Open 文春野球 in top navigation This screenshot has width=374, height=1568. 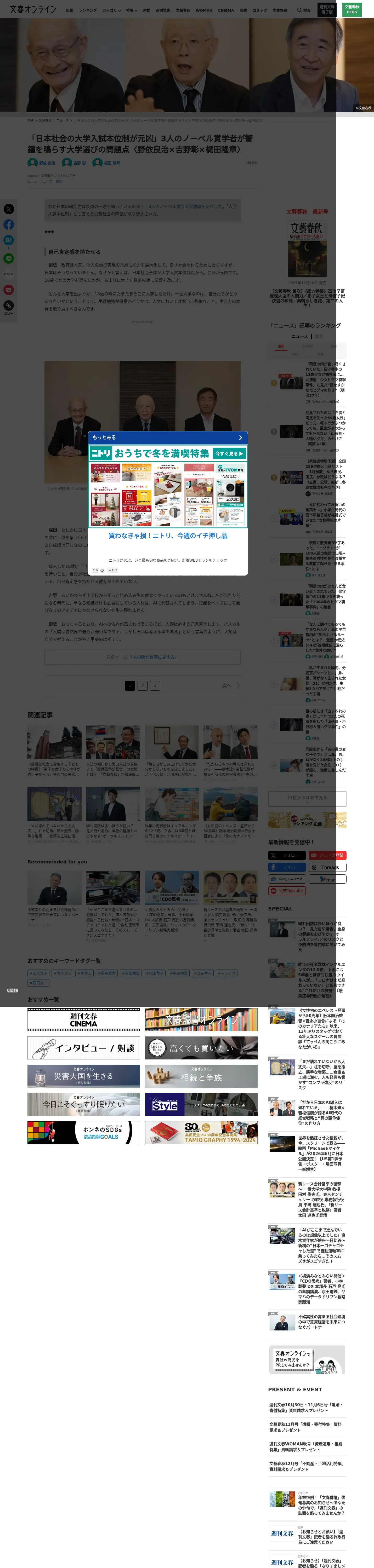(280, 10)
